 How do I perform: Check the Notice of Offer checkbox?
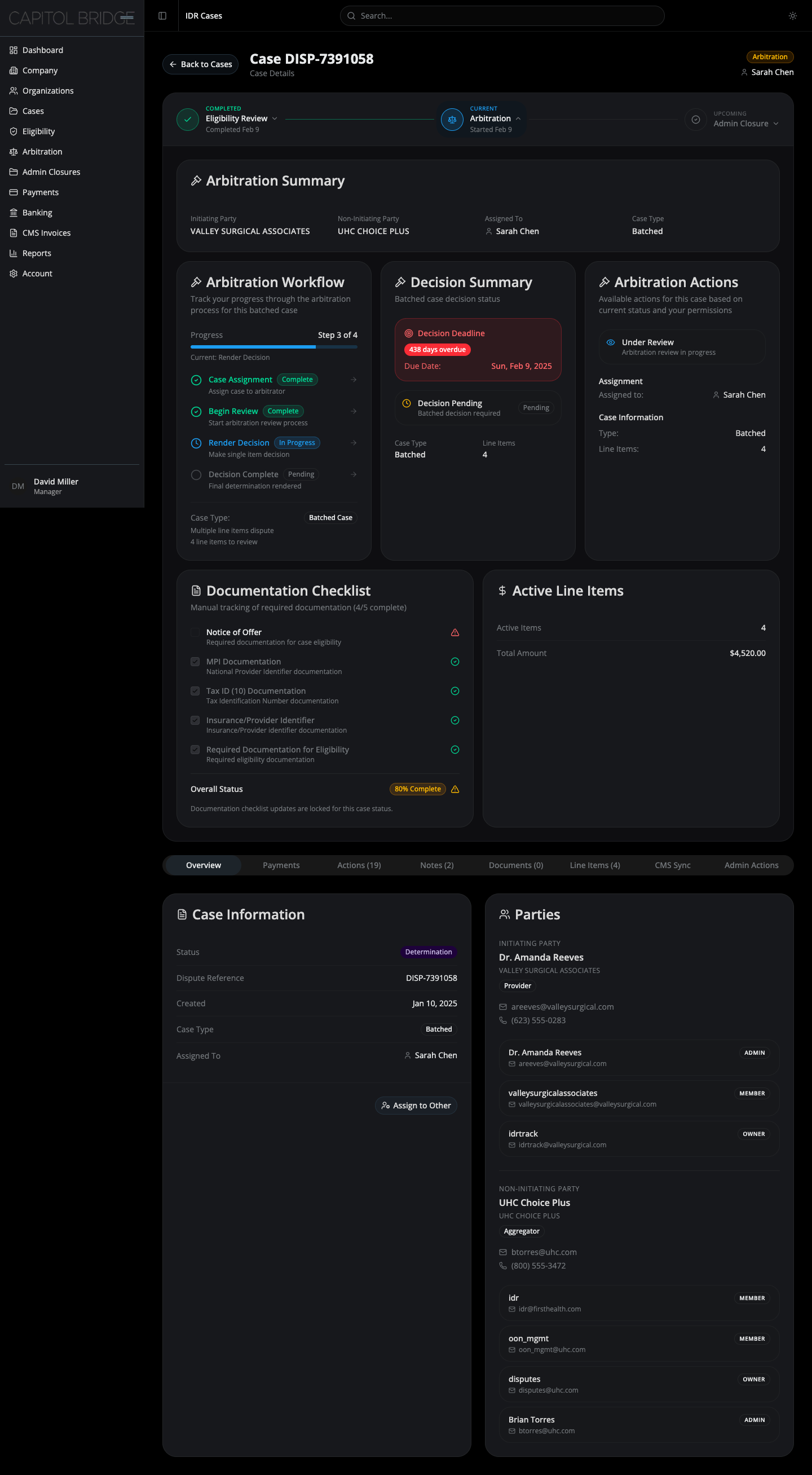[195, 633]
